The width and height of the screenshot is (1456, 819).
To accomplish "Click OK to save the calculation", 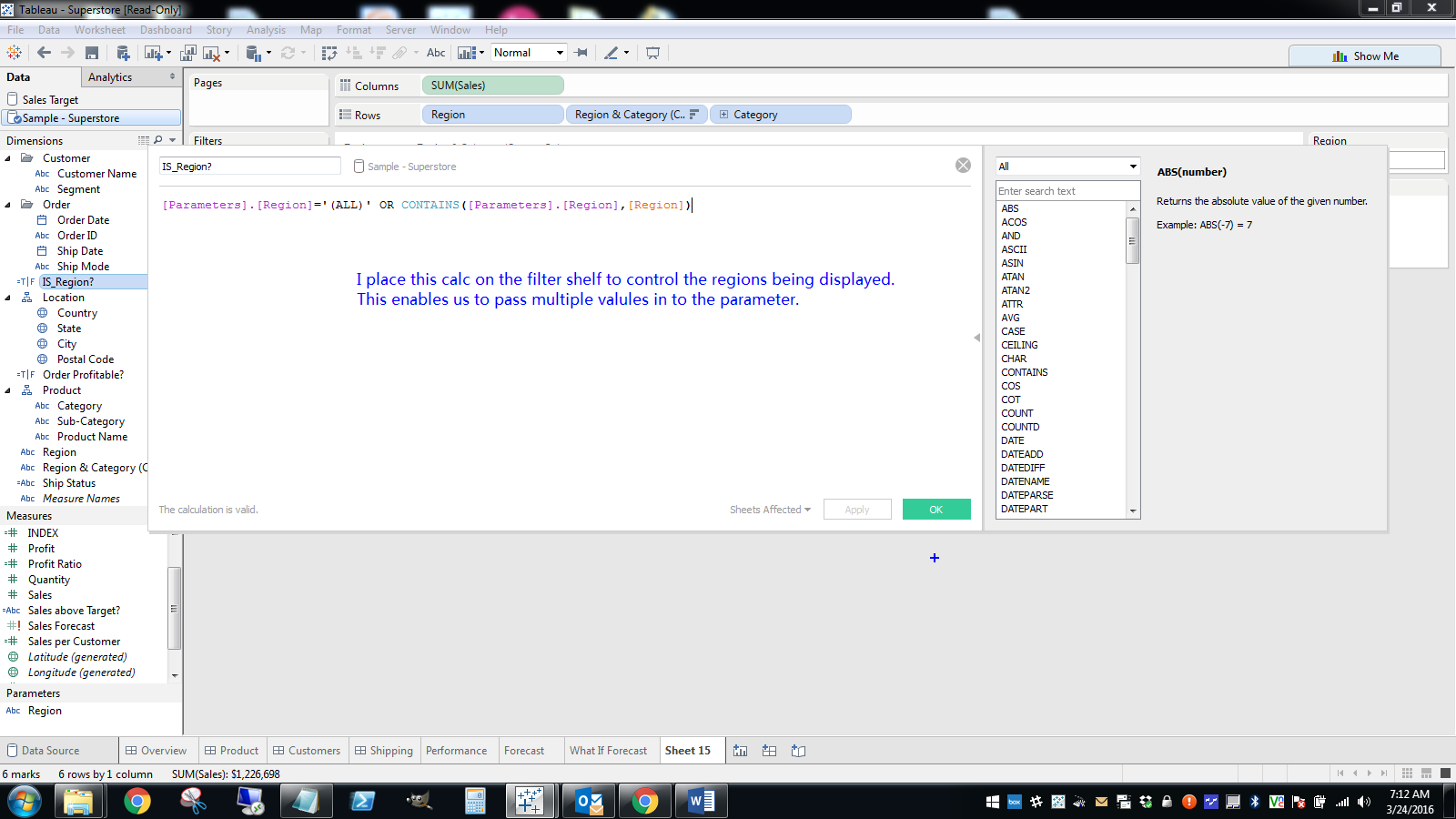I will point(936,509).
